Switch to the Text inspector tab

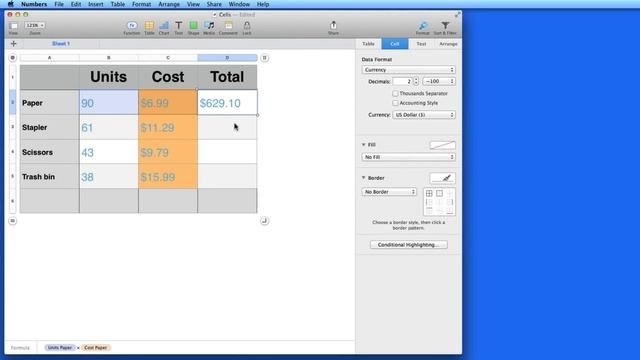point(421,44)
